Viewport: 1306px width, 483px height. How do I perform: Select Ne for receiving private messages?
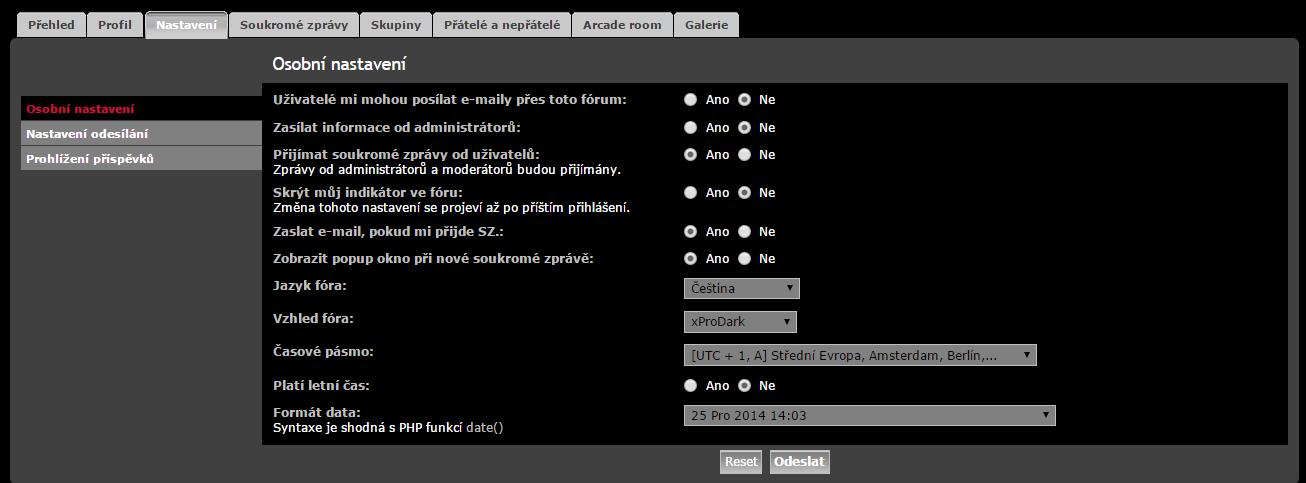click(x=744, y=155)
